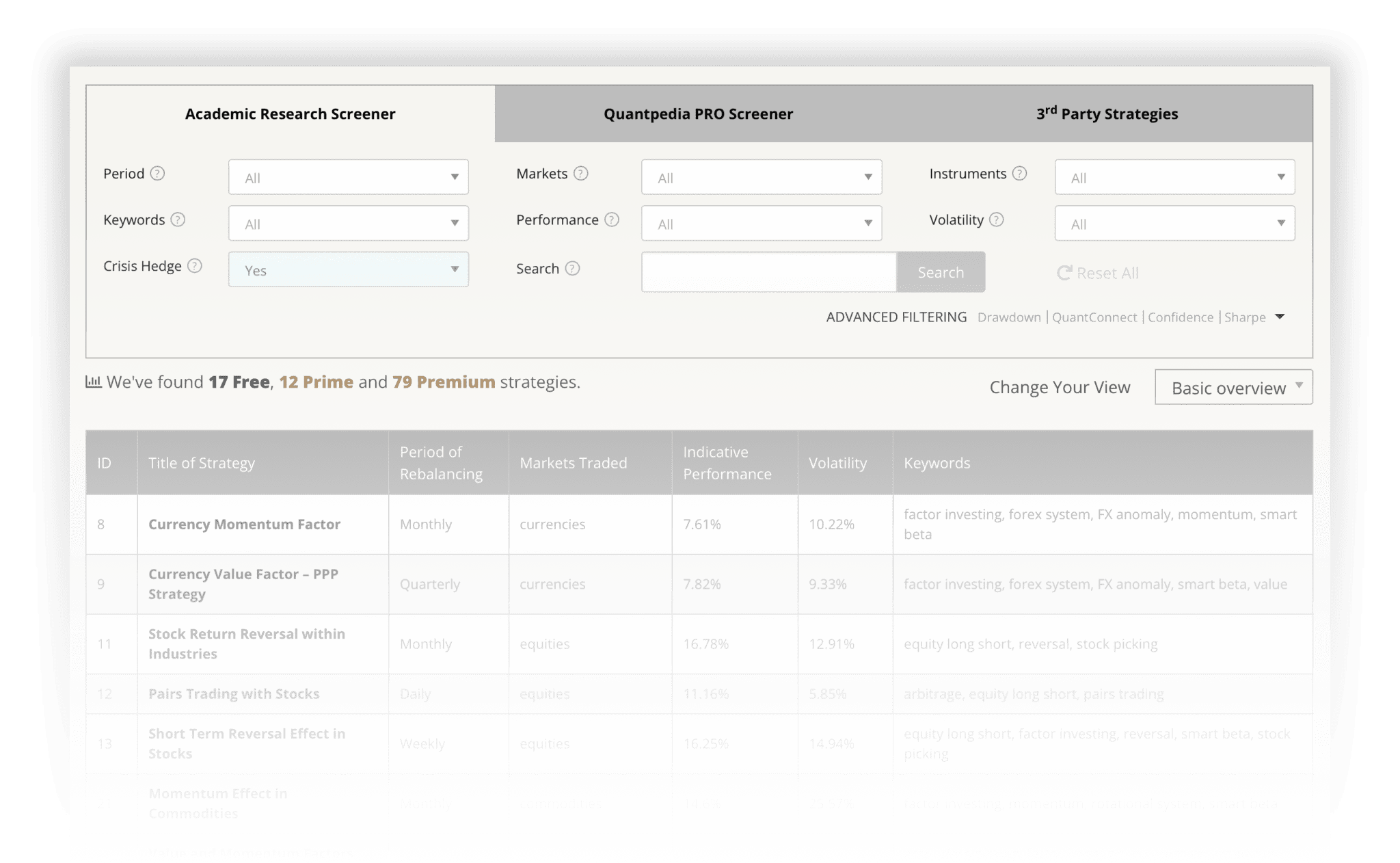This screenshot has width=1400, height=863.
Task: Open Stock Return Reversal within Industries
Action: coord(247,643)
